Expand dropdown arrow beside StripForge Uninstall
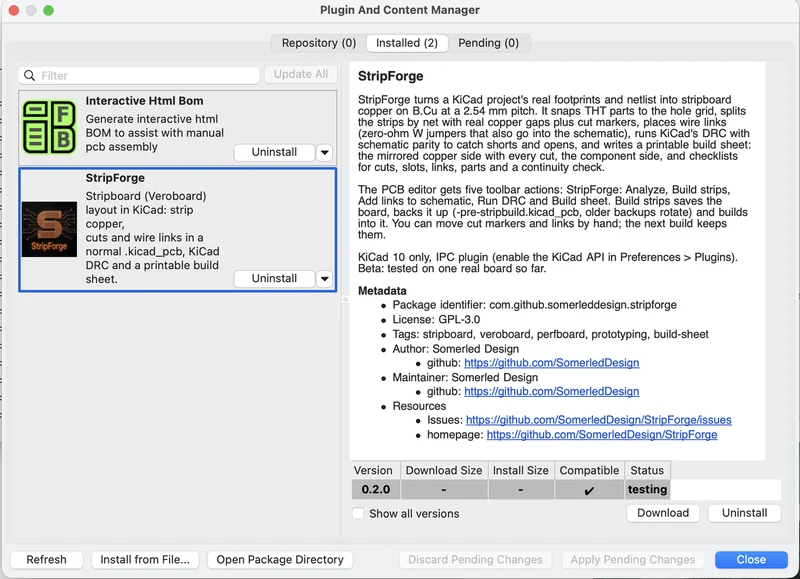Viewport: 800px width, 579px height. (x=324, y=279)
